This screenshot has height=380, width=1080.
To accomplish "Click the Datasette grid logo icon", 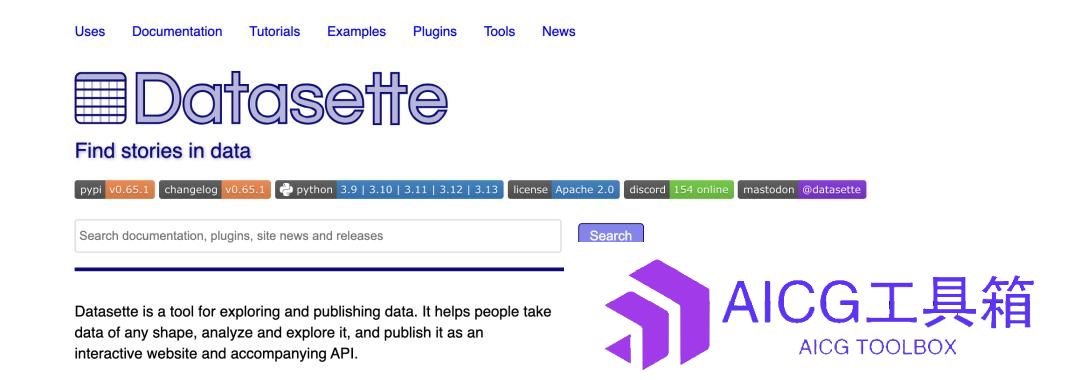I will (x=101, y=98).
